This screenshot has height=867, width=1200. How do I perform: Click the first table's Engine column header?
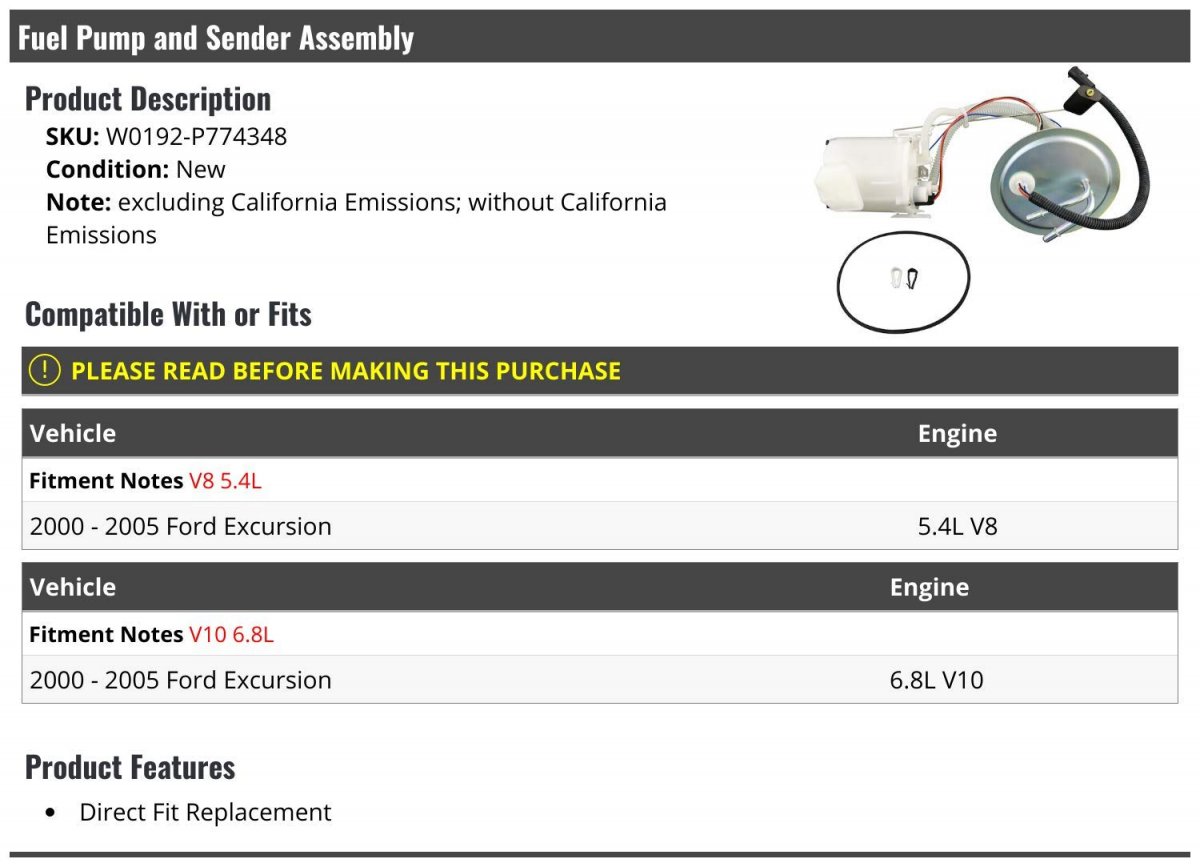click(x=957, y=433)
